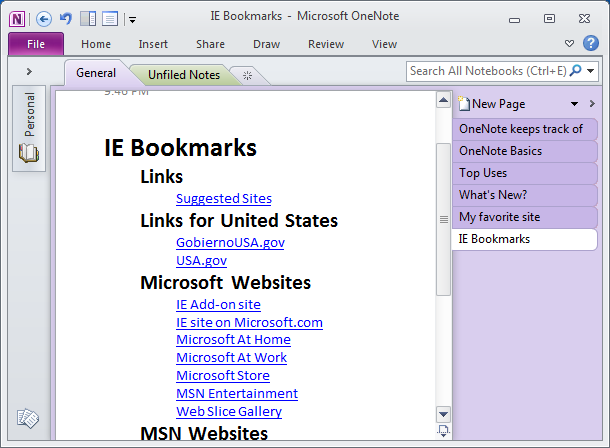This screenshot has height=448, width=610.
Task: Open the IE Add-on site link
Action: (218, 304)
